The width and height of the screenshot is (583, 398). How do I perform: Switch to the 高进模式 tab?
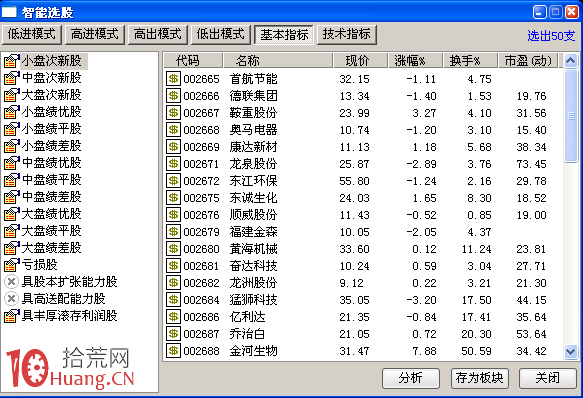click(x=95, y=35)
